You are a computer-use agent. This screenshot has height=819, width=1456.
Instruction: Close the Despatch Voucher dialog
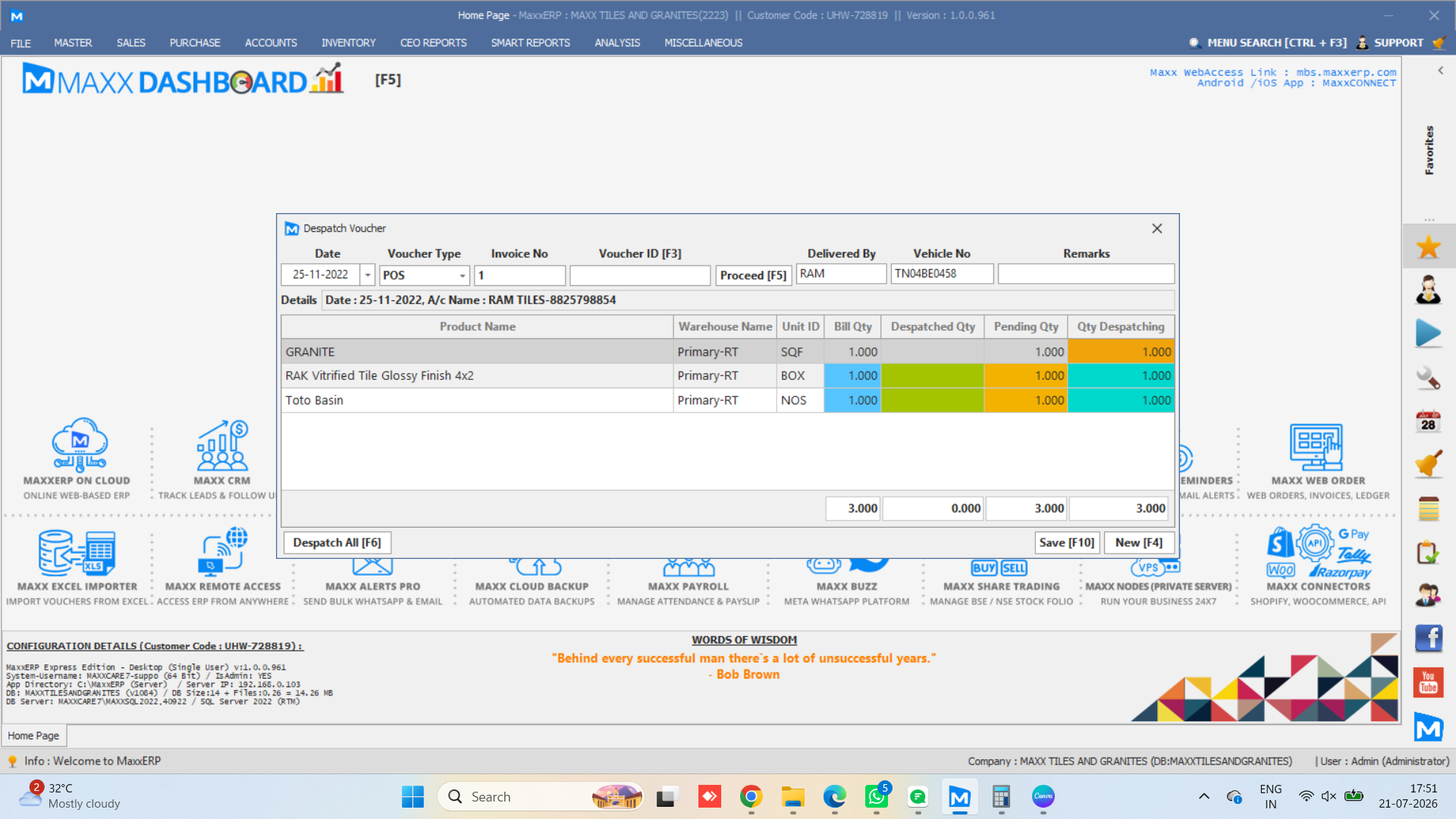pyautogui.click(x=1156, y=228)
